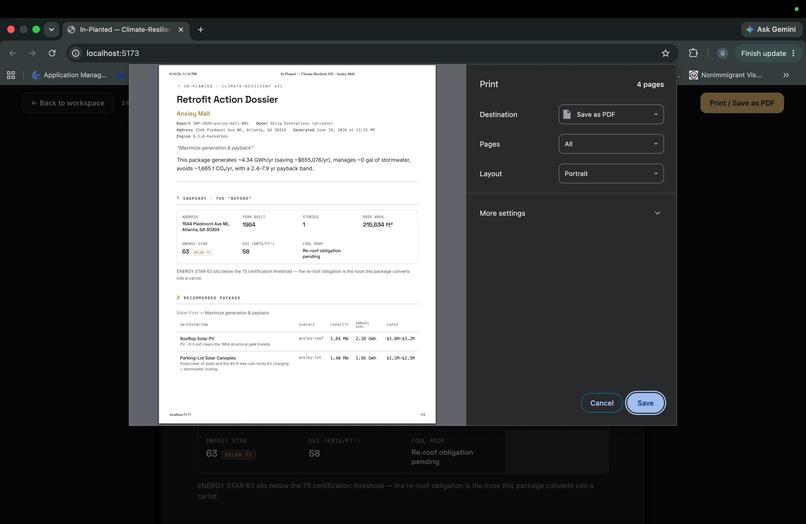Click the print preview page thumbnail
806x524 pixels.
[297, 244]
